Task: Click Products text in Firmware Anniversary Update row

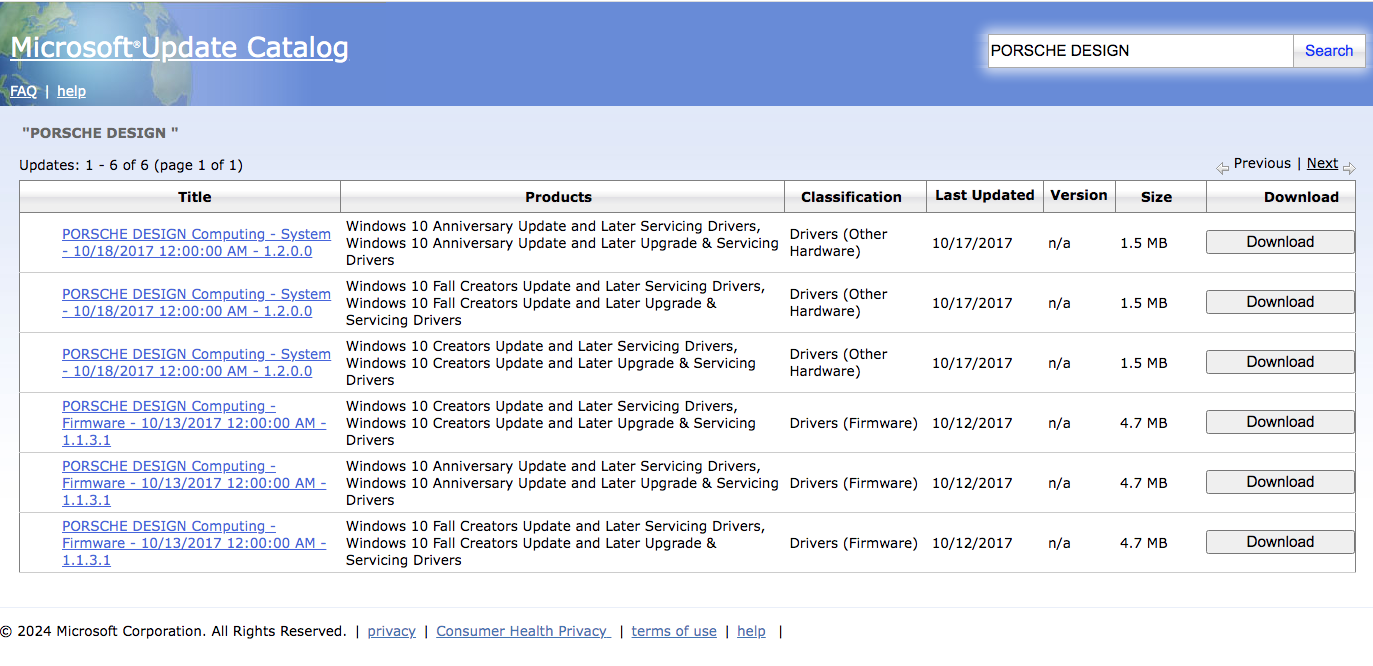Action: tap(562, 483)
